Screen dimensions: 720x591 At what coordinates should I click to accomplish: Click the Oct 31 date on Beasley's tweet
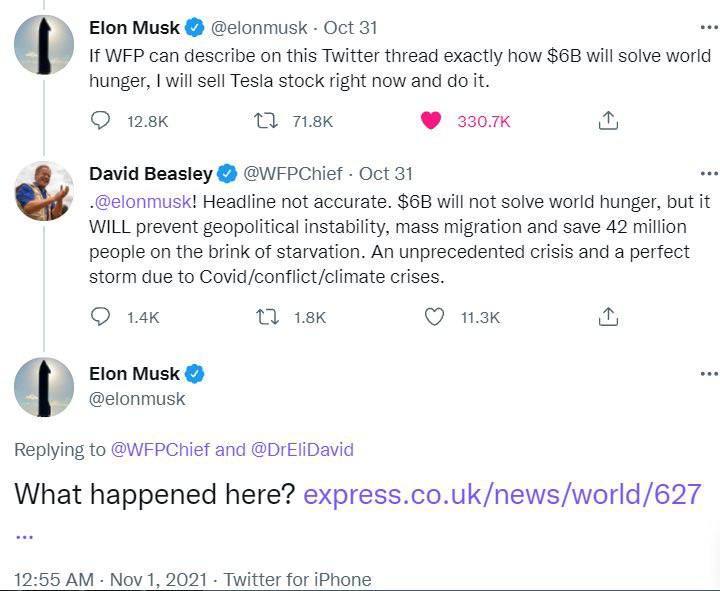tap(385, 174)
